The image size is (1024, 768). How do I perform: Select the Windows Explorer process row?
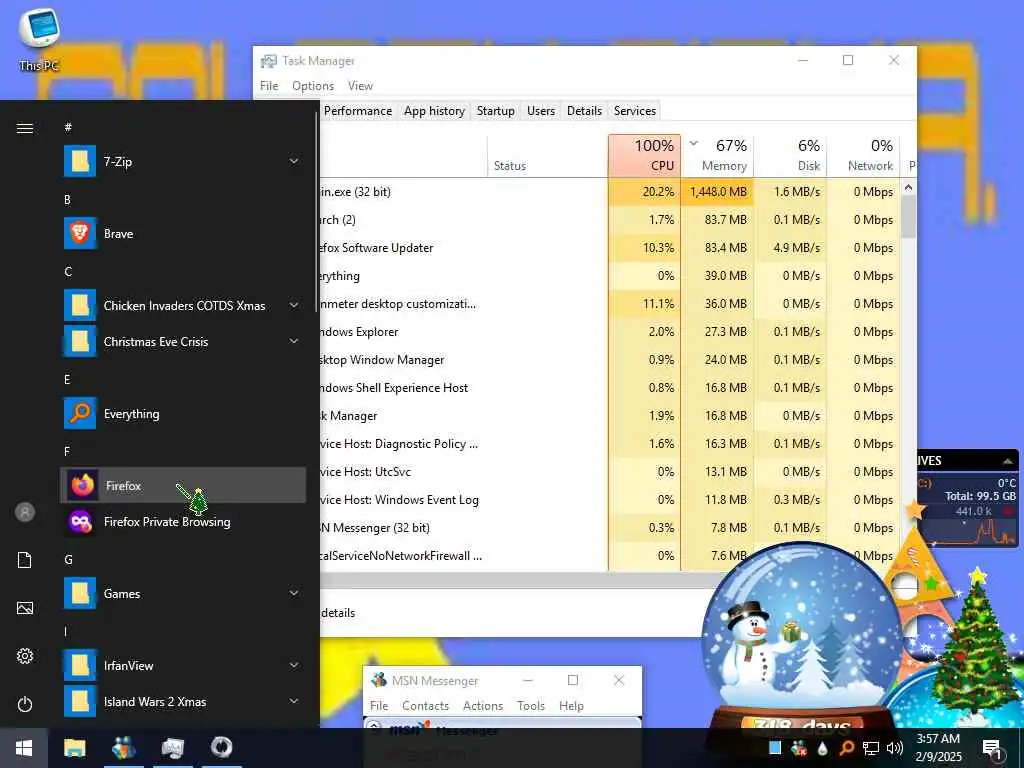pos(609,332)
